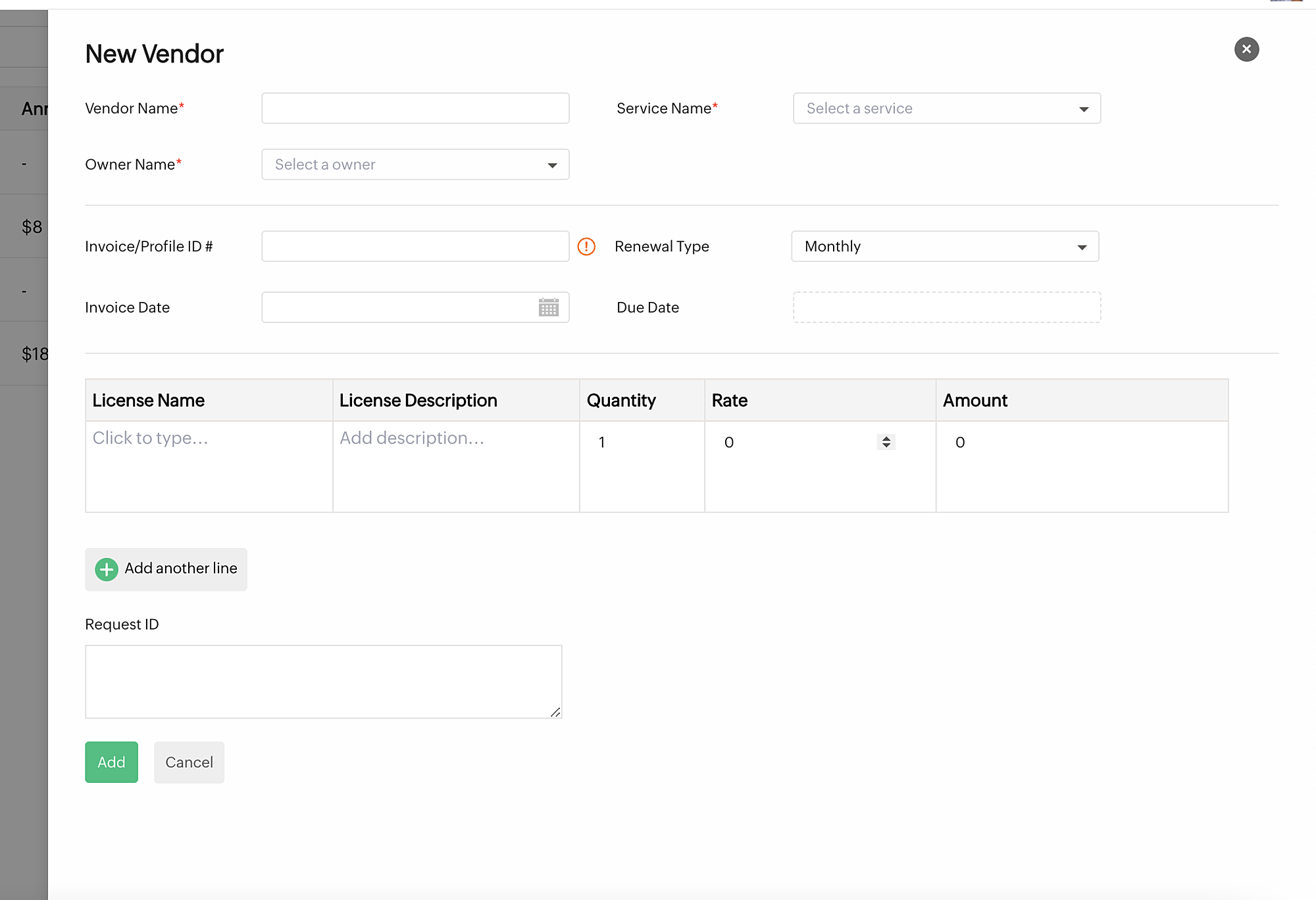This screenshot has height=900, width=1316.
Task: Click the Vendor Name text field
Action: [415, 109]
